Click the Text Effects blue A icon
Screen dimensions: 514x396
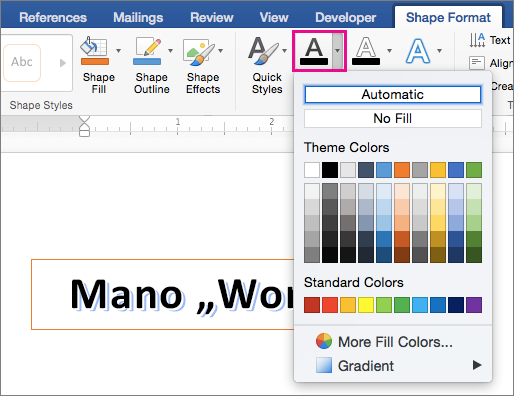point(418,51)
